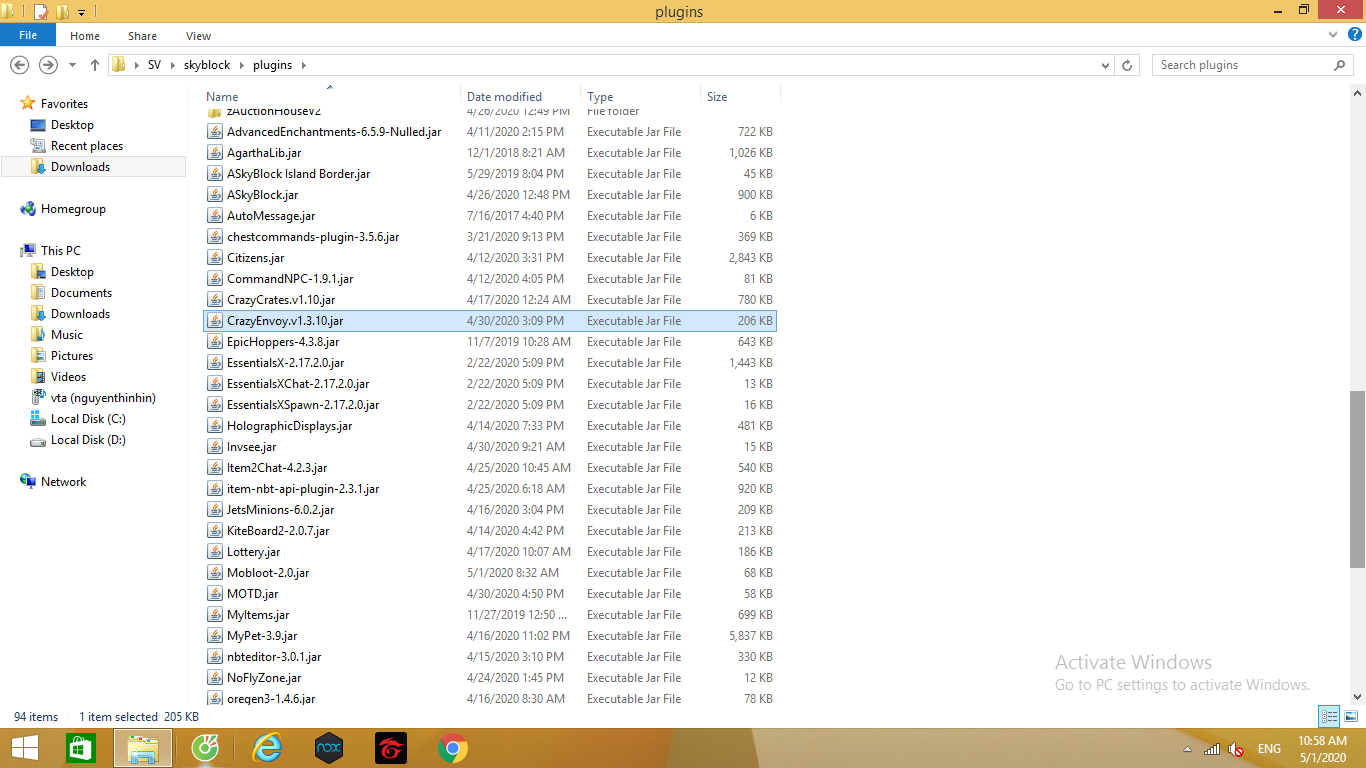
Task: Expand the chevron after the plugins breadcrumb
Action: tap(304, 65)
